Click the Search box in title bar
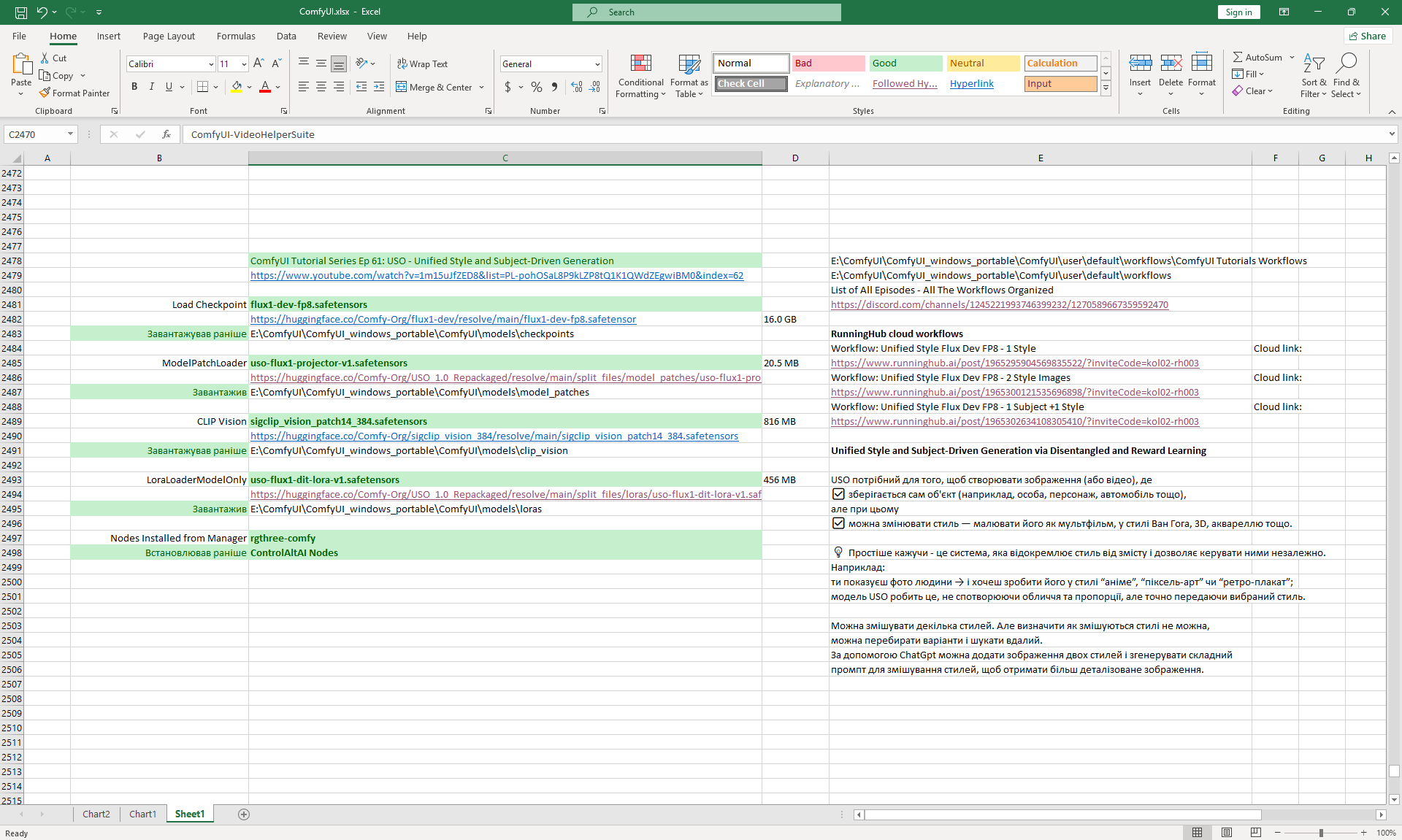Viewport: 1402px width, 840px height. pyautogui.click(x=706, y=12)
